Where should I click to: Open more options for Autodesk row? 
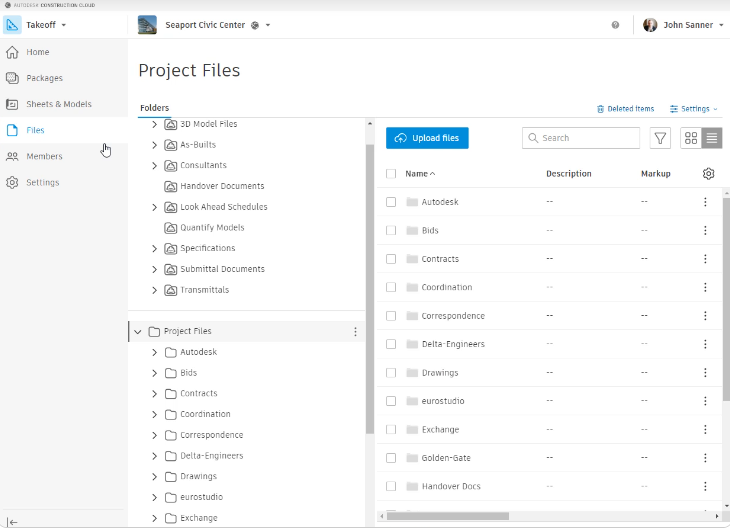tap(705, 202)
